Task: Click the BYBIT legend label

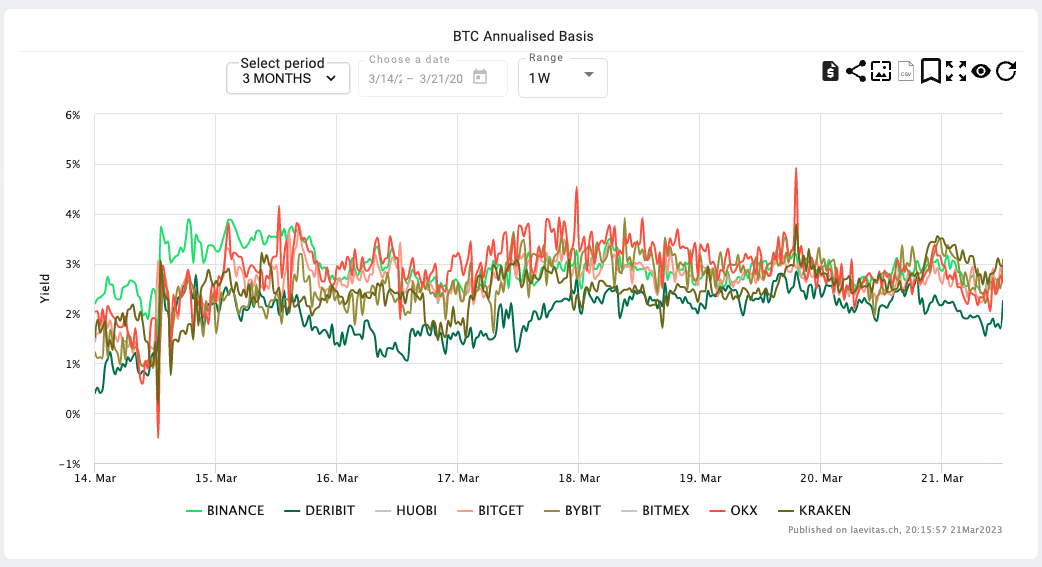Action: pos(582,511)
